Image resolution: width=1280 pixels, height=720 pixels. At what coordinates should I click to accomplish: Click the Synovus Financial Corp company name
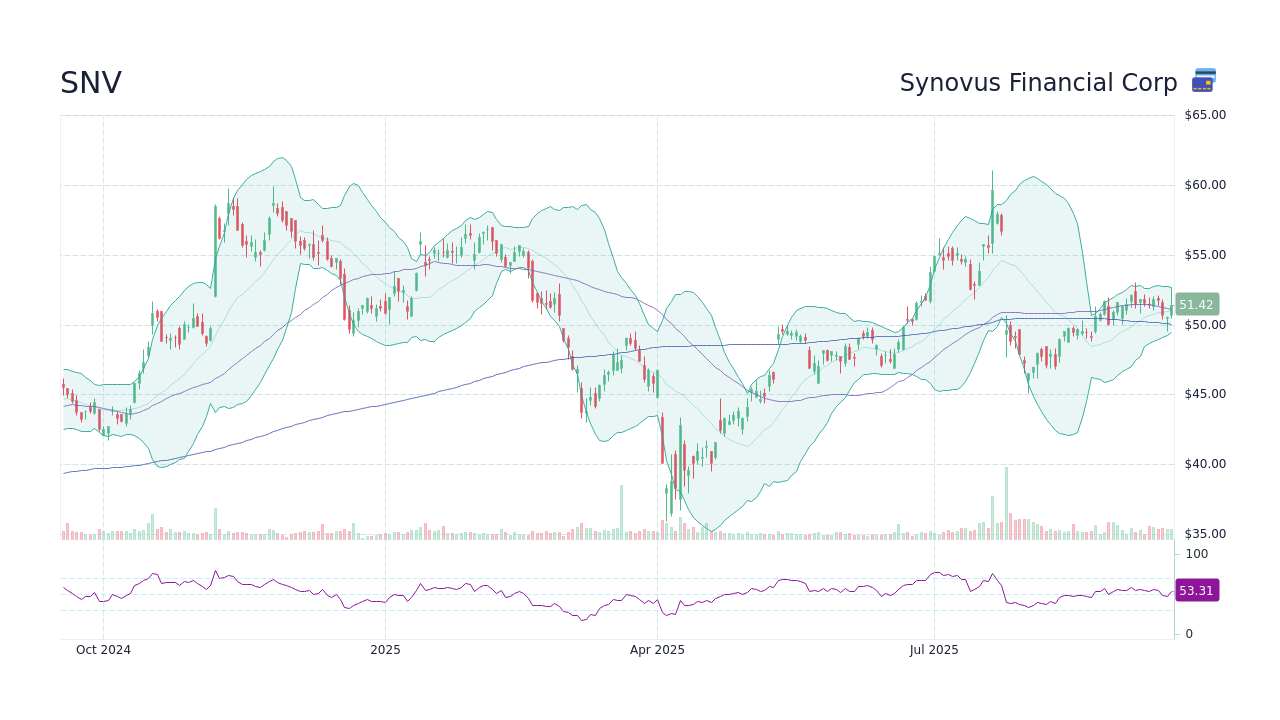[x=1038, y=83]
